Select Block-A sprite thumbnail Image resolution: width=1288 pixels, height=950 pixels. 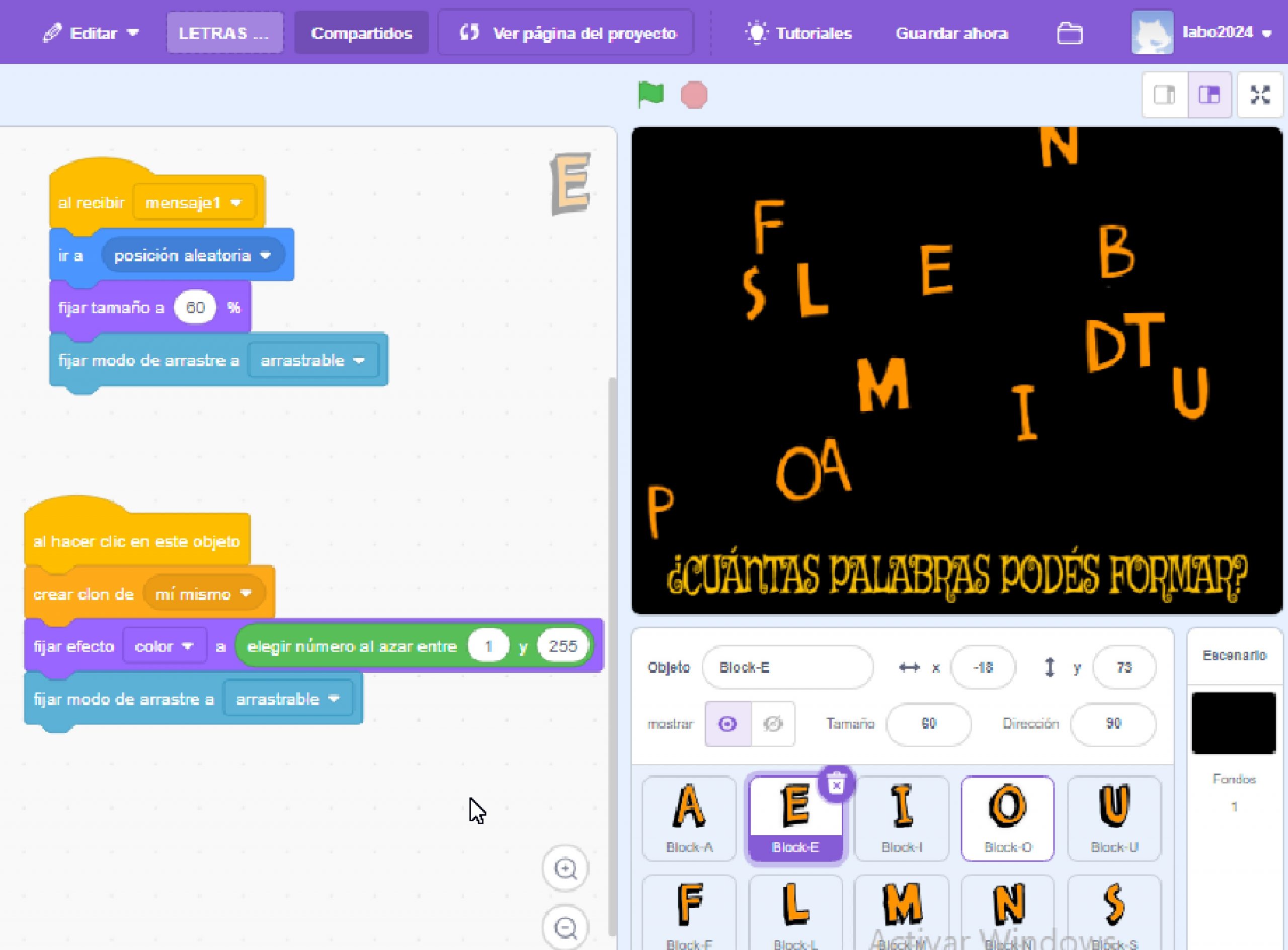pos(690,812)
